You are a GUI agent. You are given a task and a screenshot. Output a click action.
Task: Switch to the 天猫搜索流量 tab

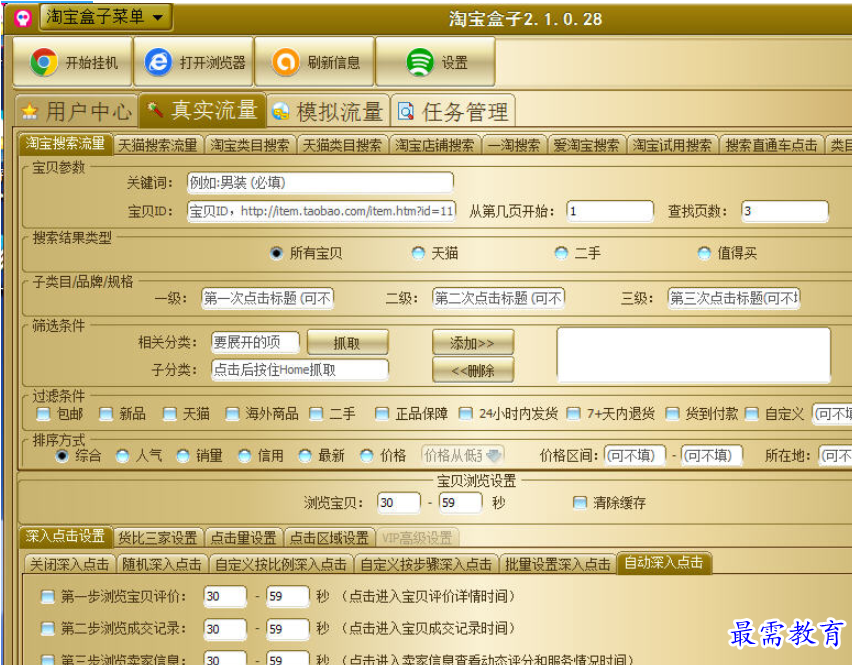click(x=158, y=145)
